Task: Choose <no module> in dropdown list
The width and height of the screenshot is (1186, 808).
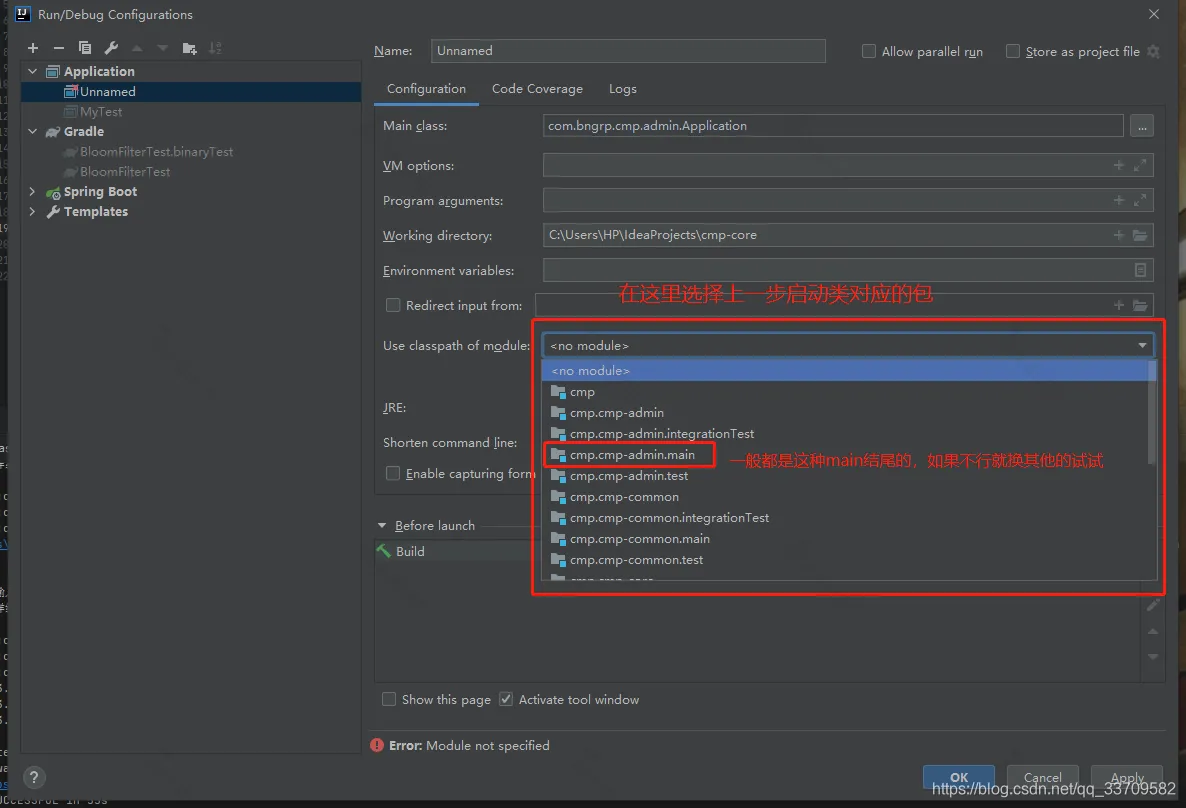Action: coord(845,371)
